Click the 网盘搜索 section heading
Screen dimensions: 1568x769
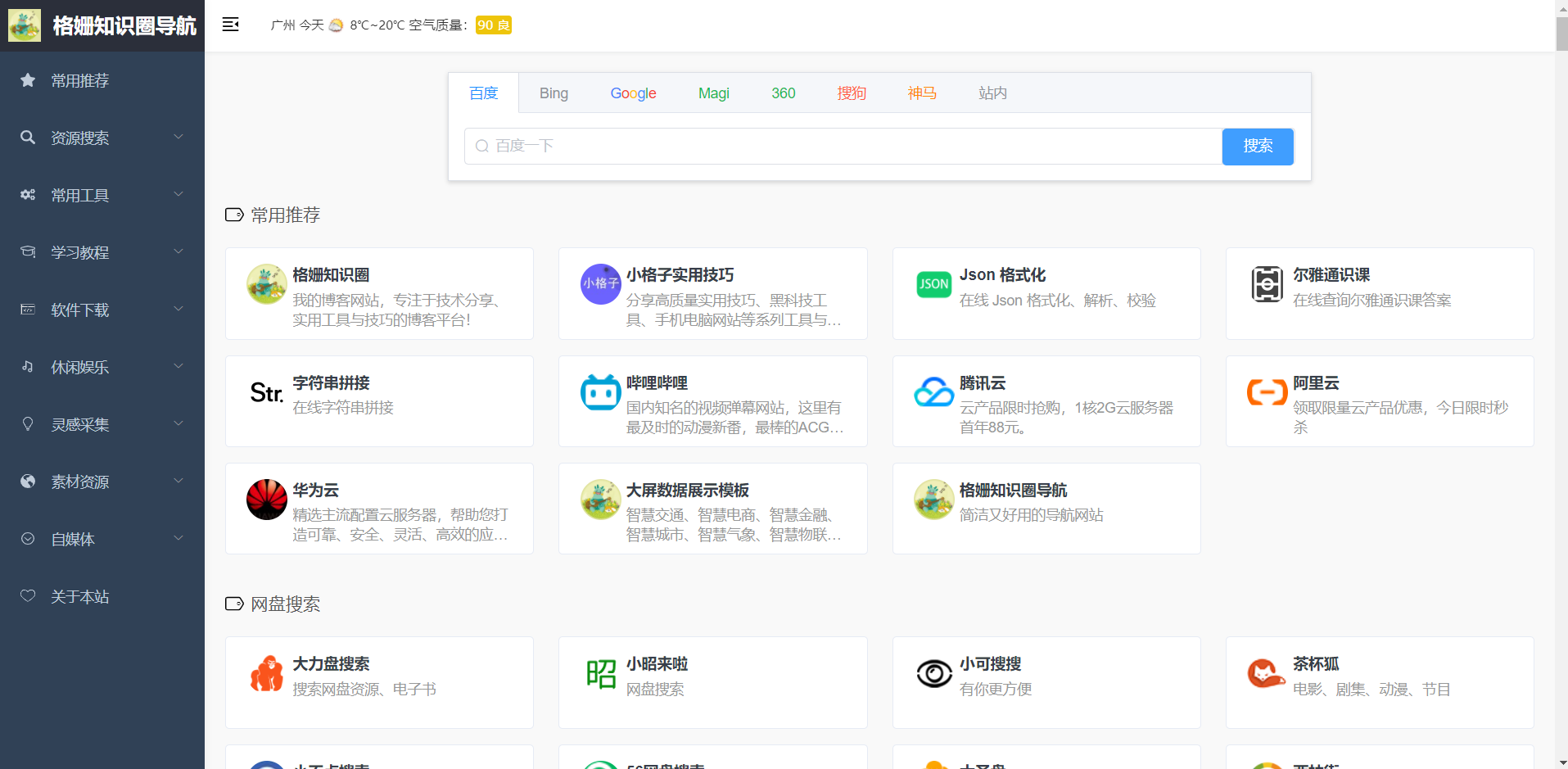click(285, 604)
